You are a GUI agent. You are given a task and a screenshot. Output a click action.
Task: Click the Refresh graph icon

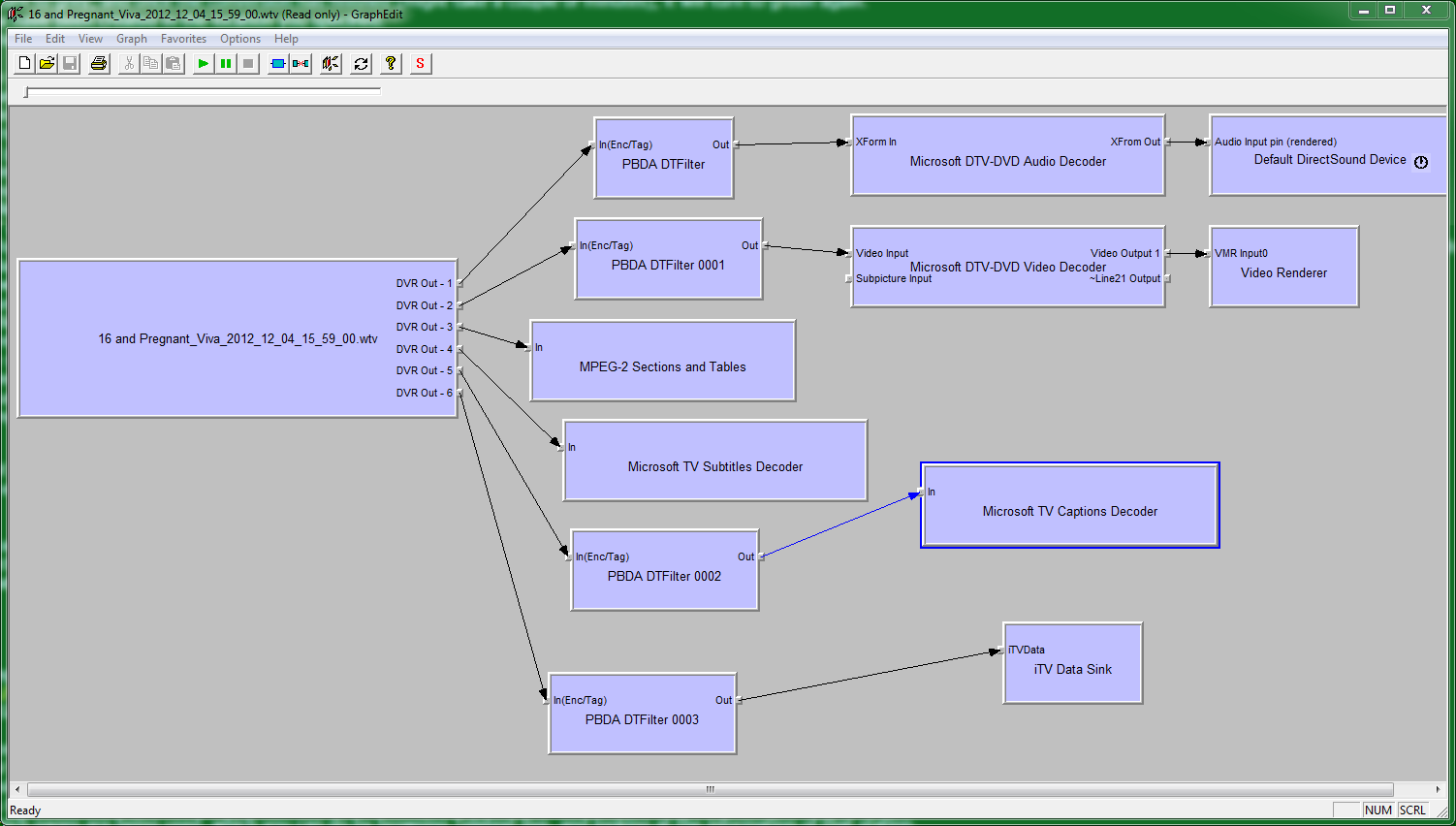[361, 63]
